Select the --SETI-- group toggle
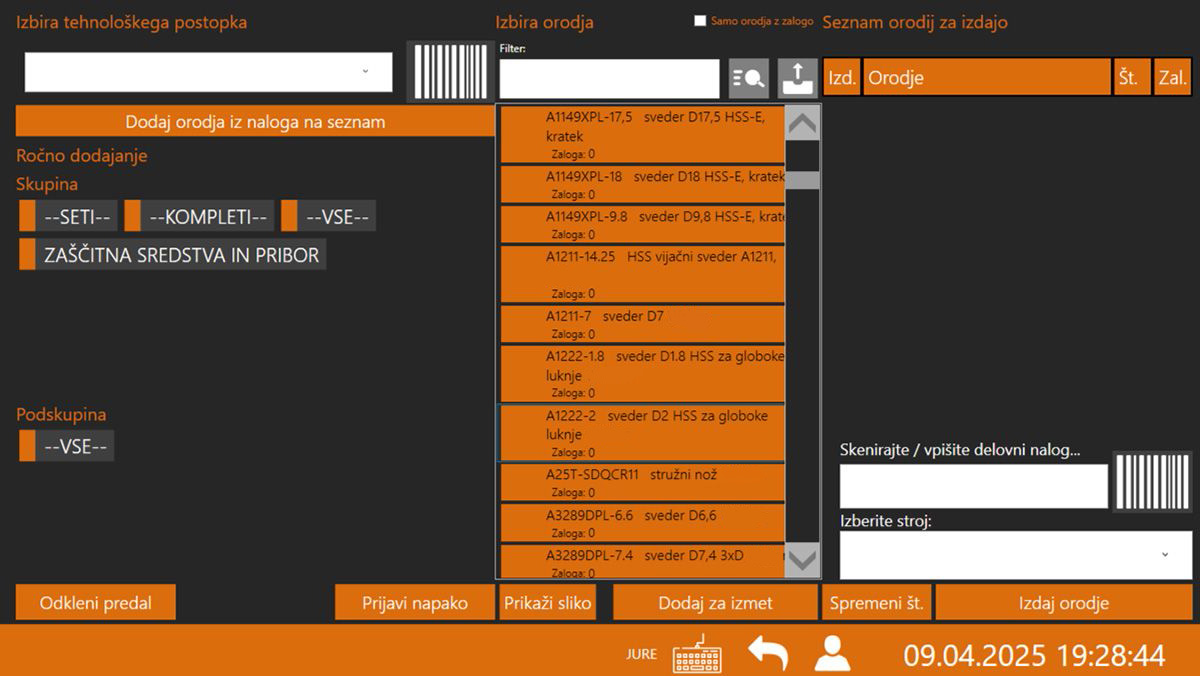The width and height of the screenshot is (1200, 676). [x=68, y=216]
